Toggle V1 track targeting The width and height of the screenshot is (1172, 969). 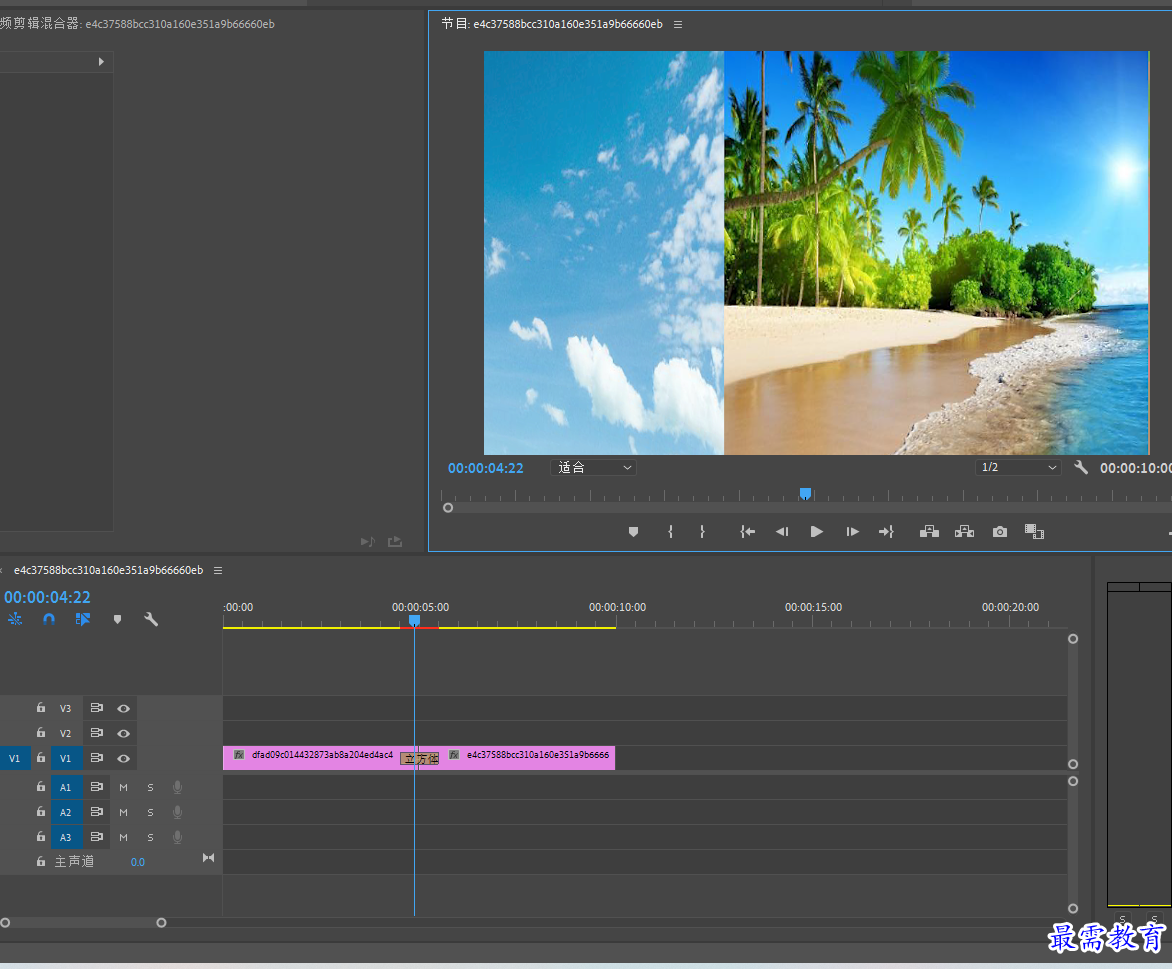(66, 758)
